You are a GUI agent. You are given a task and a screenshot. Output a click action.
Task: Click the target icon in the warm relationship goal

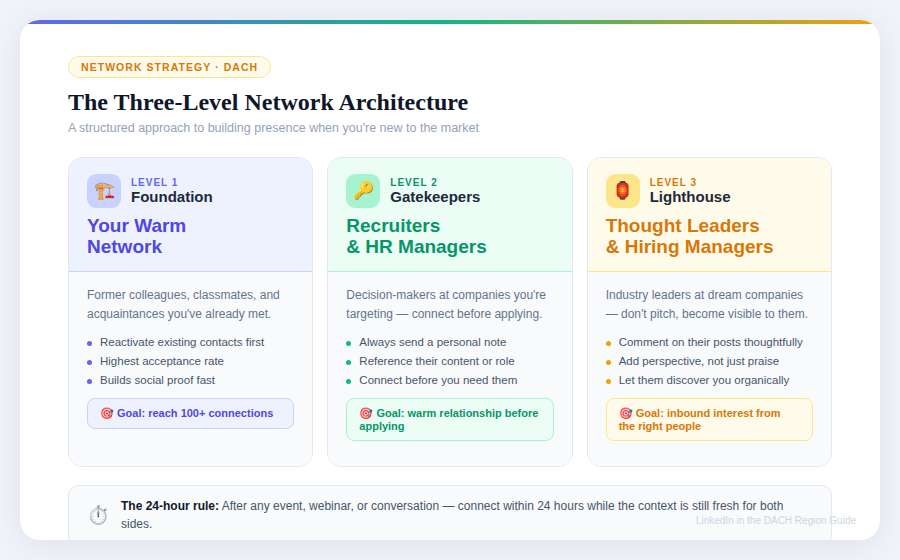(x=366, y=413)
